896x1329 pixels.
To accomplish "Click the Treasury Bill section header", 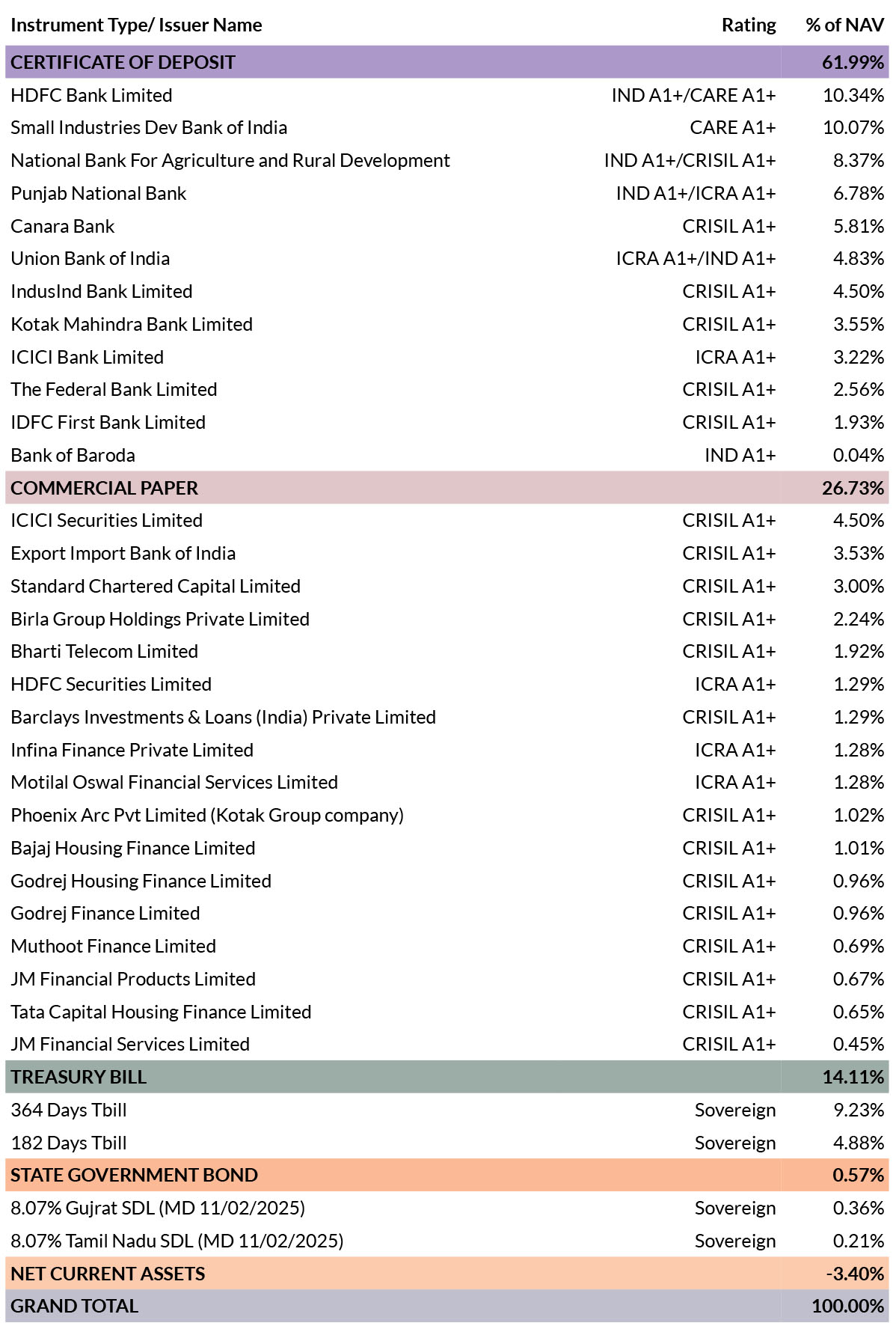I will pos(447,1077).
